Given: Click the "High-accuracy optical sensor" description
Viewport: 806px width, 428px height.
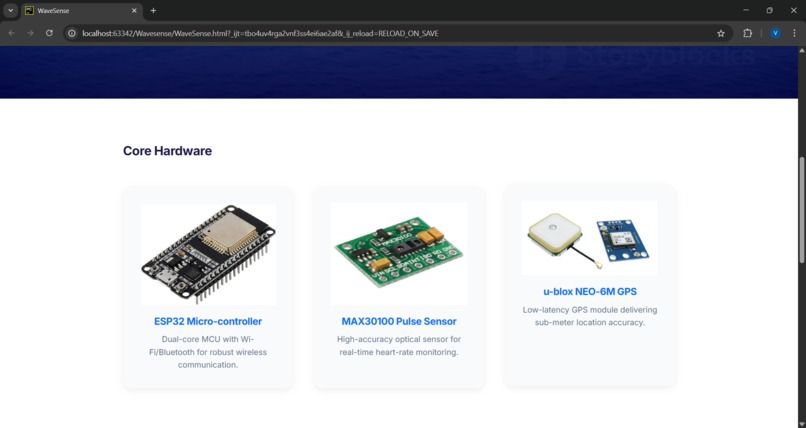Looking at the screenshot, I should pos(399,346).
